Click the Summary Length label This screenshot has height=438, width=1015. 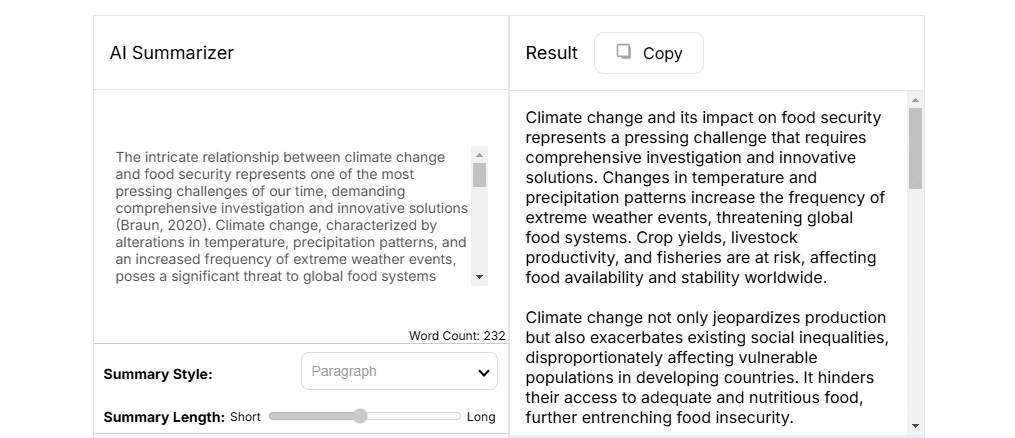164,417
